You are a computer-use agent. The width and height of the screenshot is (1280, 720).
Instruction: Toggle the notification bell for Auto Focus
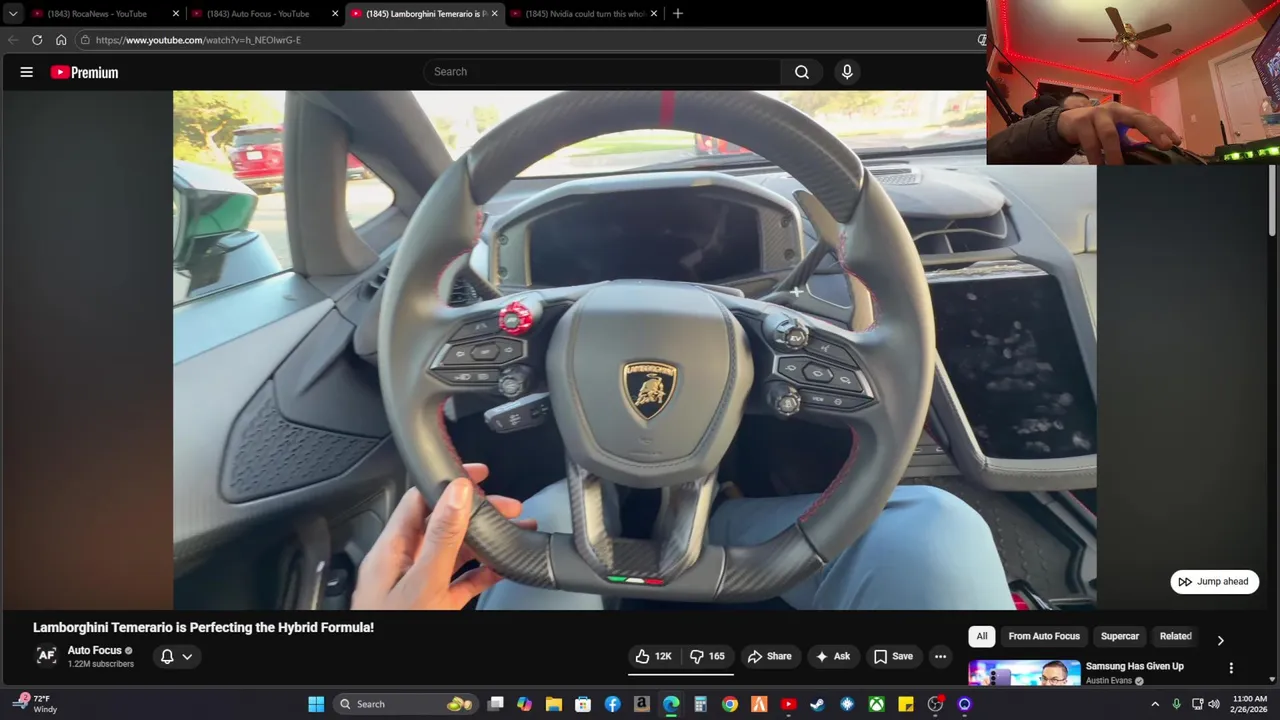click(x=167, y=656)
